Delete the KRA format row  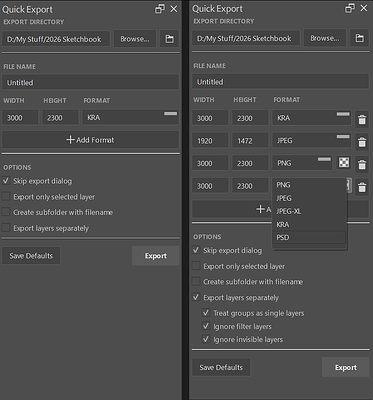(362, 119)
